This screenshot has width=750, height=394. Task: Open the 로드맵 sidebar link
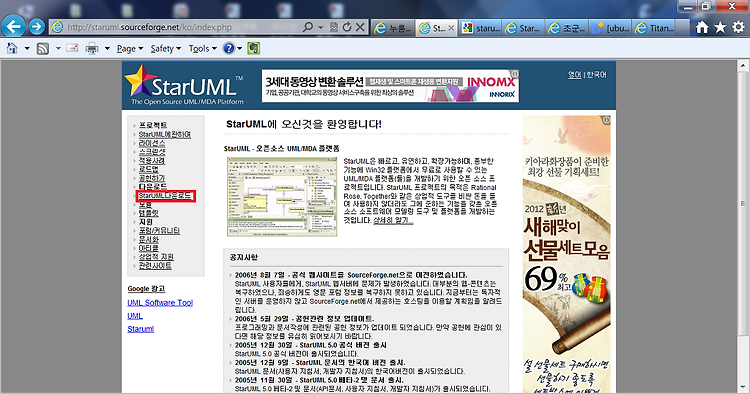coord(148,169)
